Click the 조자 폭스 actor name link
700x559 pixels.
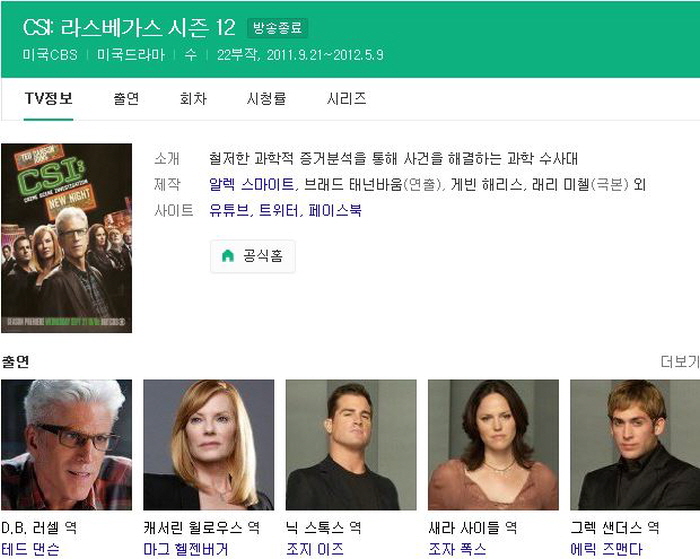click(457, 549)
